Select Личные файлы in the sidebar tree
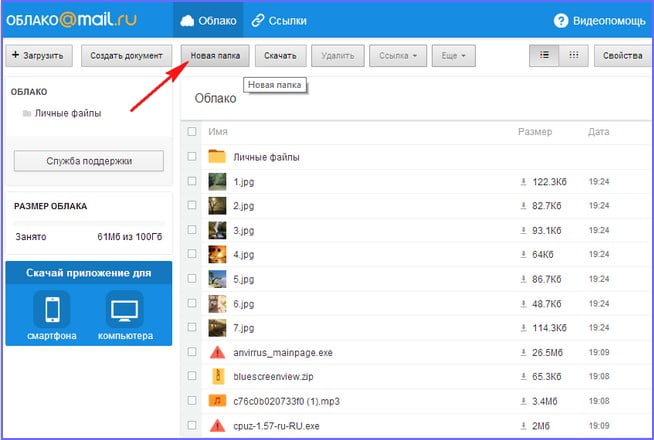Image resolution: width=654 pixels, height=440 pixels. (67, 113)
